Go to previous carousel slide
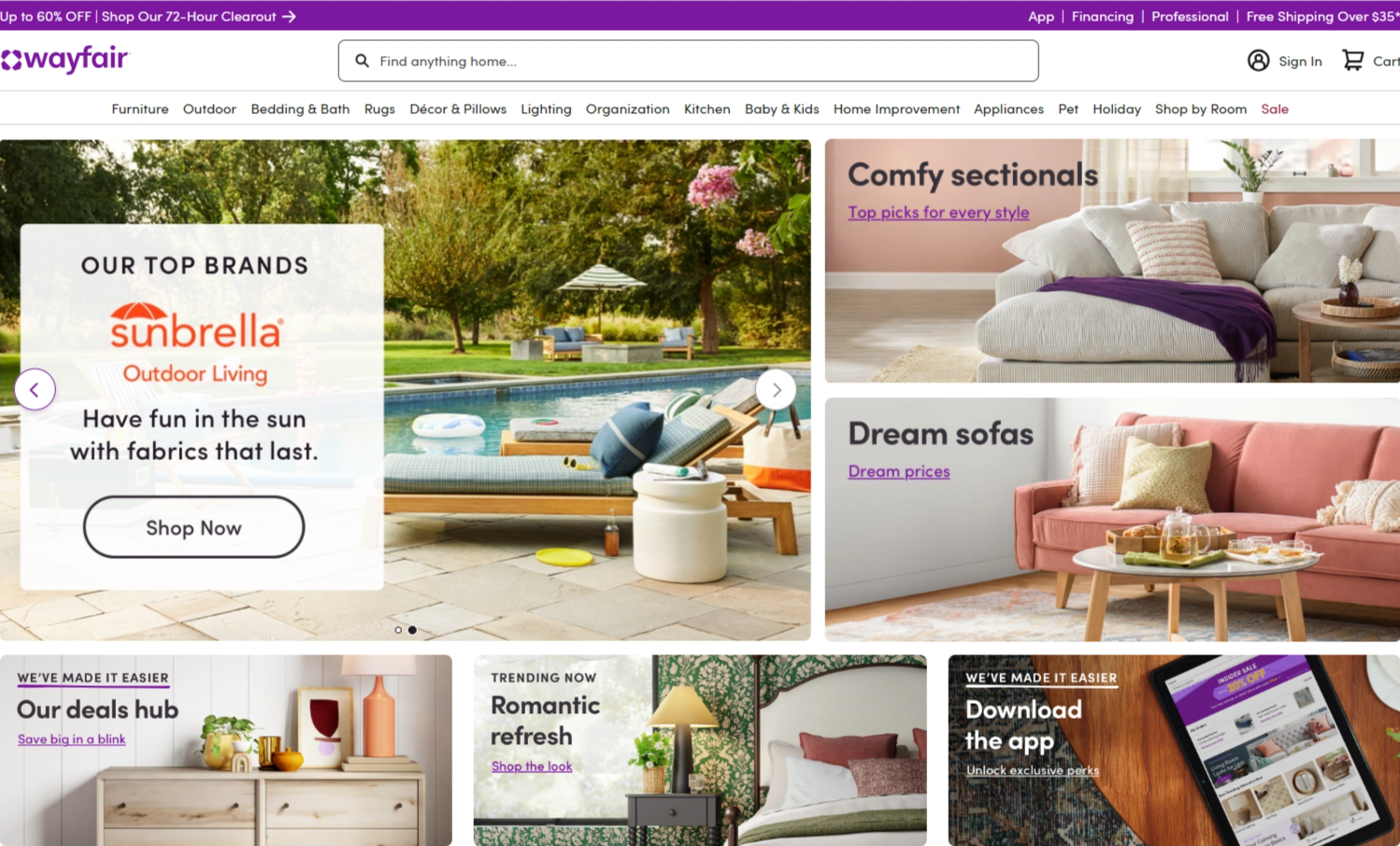 coord(35,390)
